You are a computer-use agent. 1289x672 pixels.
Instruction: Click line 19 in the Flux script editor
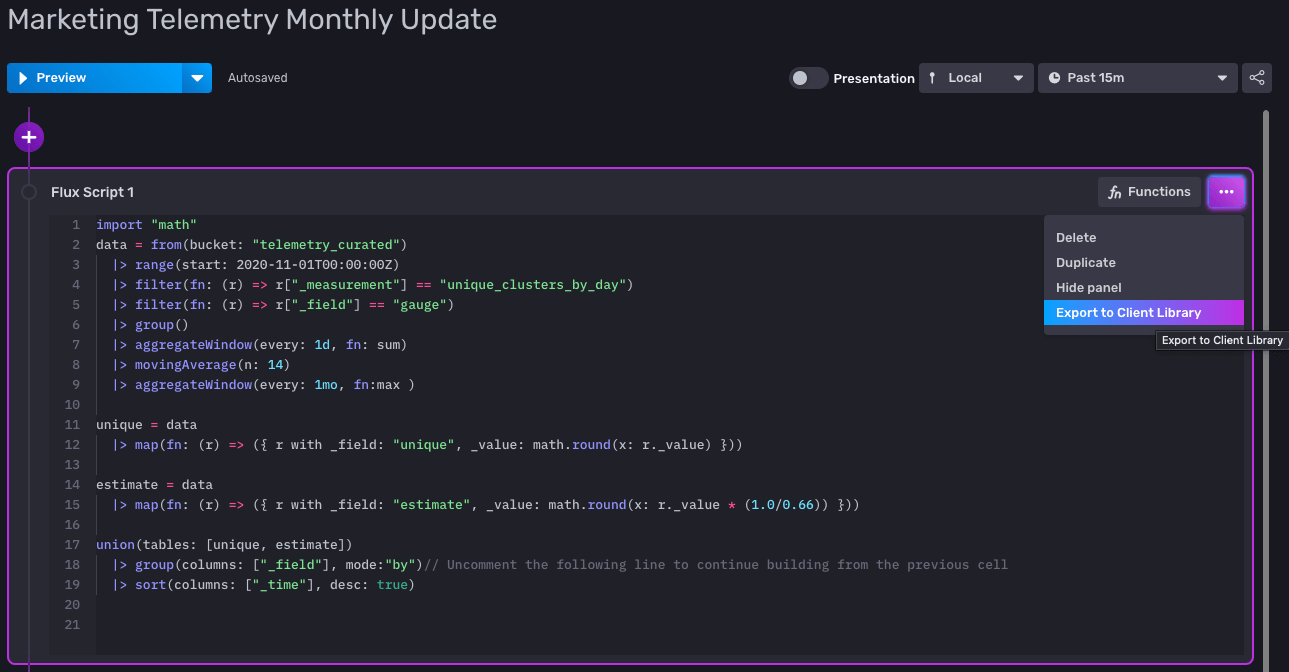click(250, 584)
